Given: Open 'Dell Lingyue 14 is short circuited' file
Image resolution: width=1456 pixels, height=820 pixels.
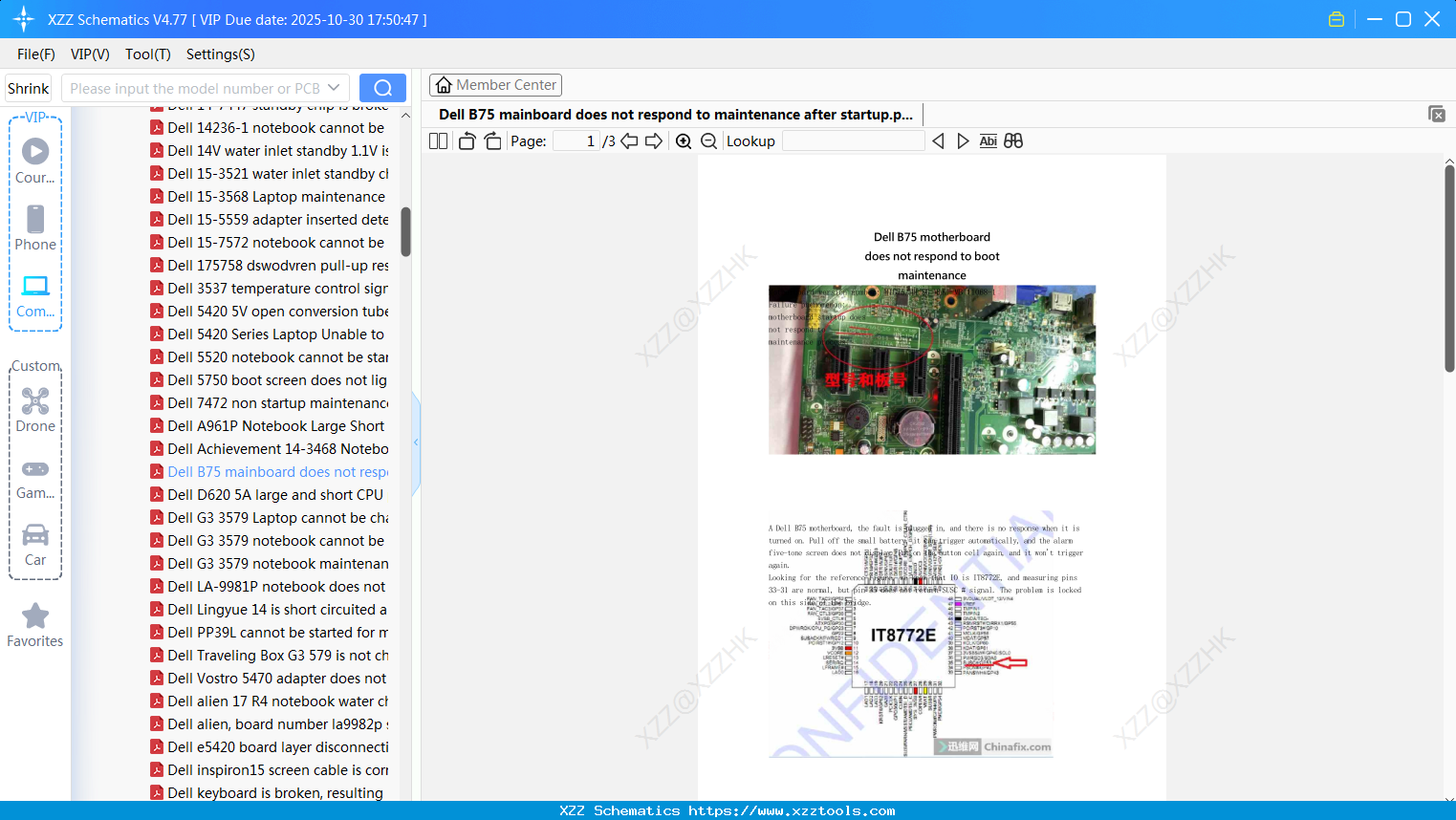Looking at the screenshot, I should click(x=270, y=610).
